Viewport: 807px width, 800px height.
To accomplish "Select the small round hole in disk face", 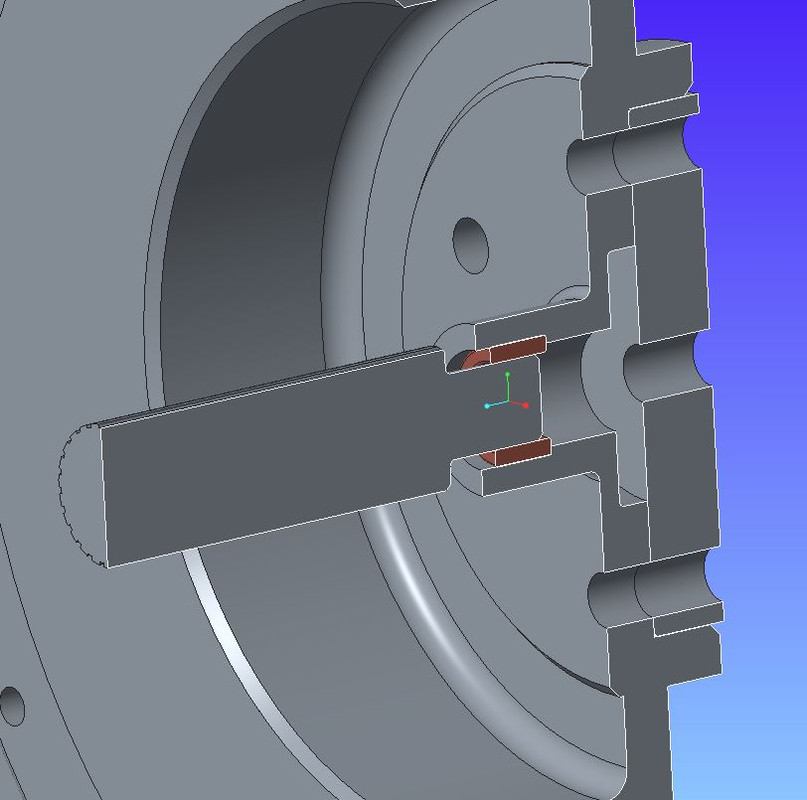I will [x=470, y=246].
